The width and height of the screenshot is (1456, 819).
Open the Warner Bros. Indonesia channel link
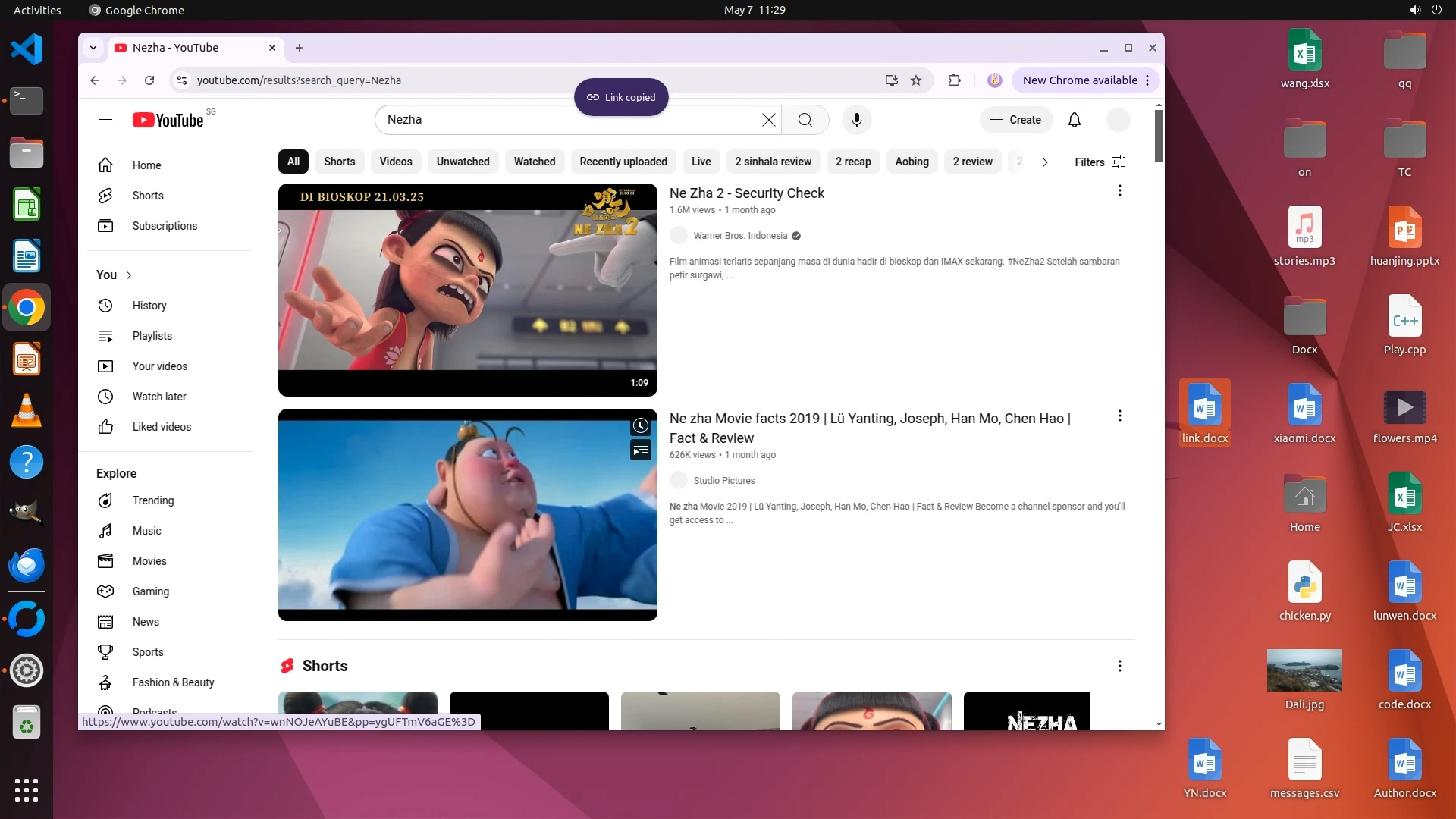click(x=740, y=236)
